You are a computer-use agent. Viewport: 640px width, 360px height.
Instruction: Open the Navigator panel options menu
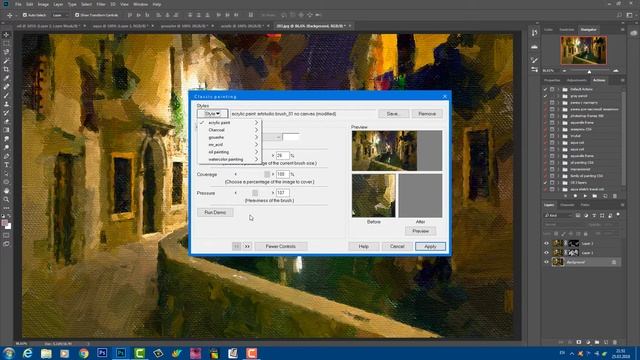click(x=622, y=30)
